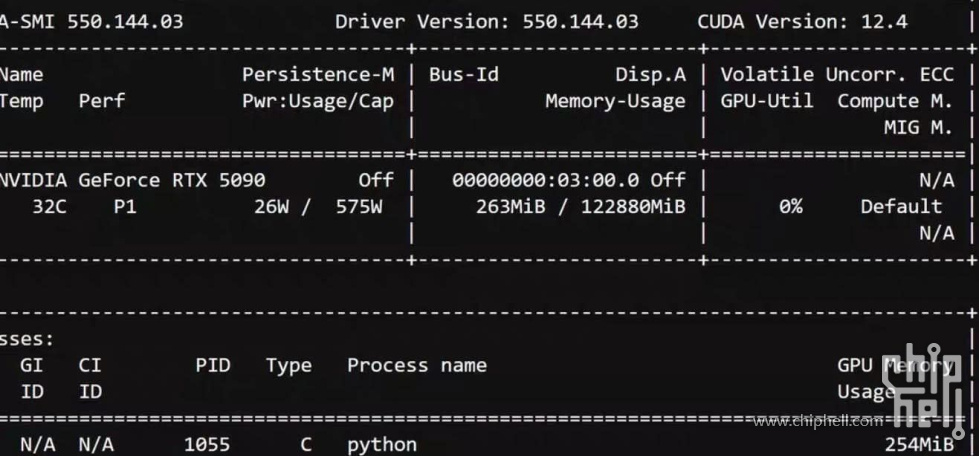Screen dimensions: 979x456
Task: Click the Bus-Id column header
Action: point(464,75)
